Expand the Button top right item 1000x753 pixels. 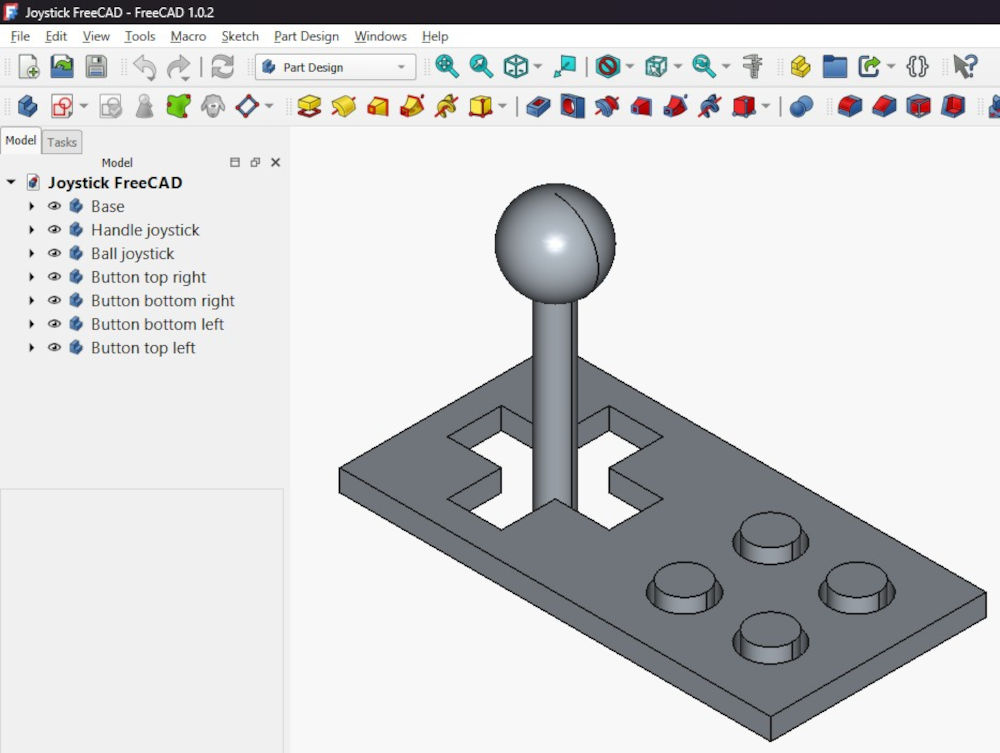pos(31,277)
